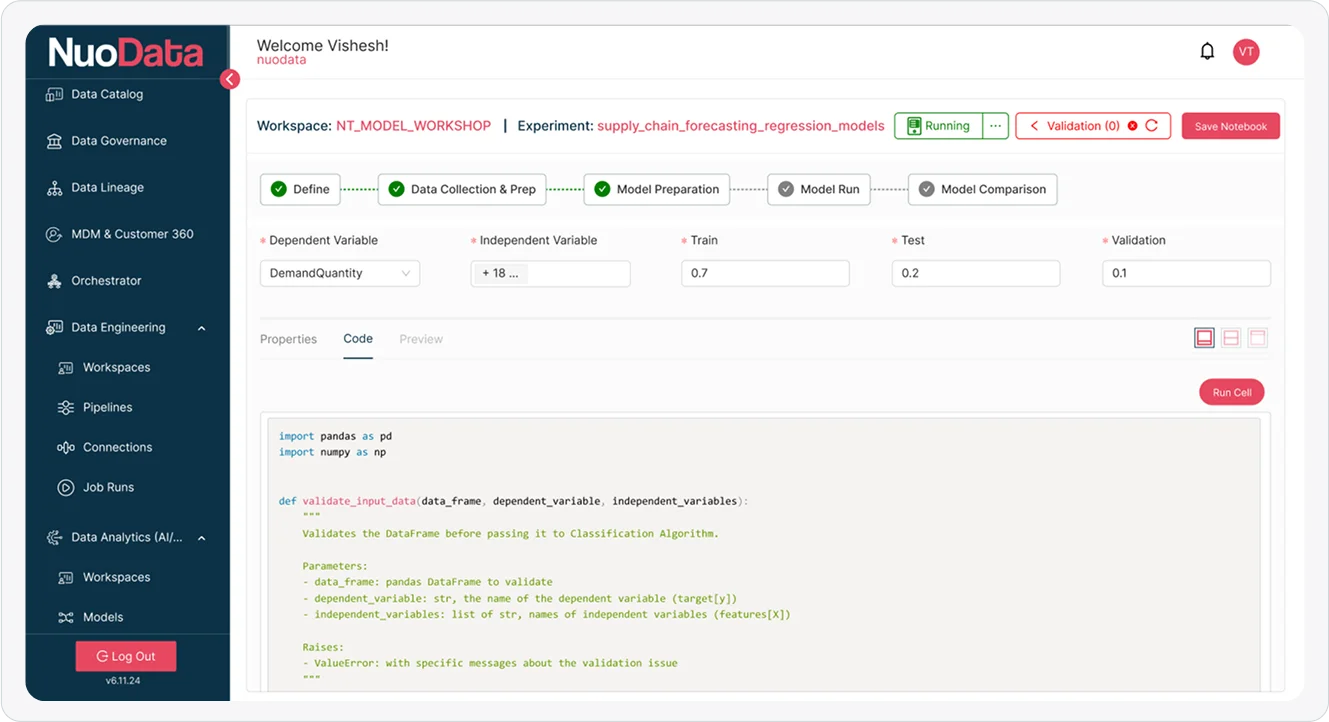Open Pipelines under Data Engineering

[x=108, y=408]
